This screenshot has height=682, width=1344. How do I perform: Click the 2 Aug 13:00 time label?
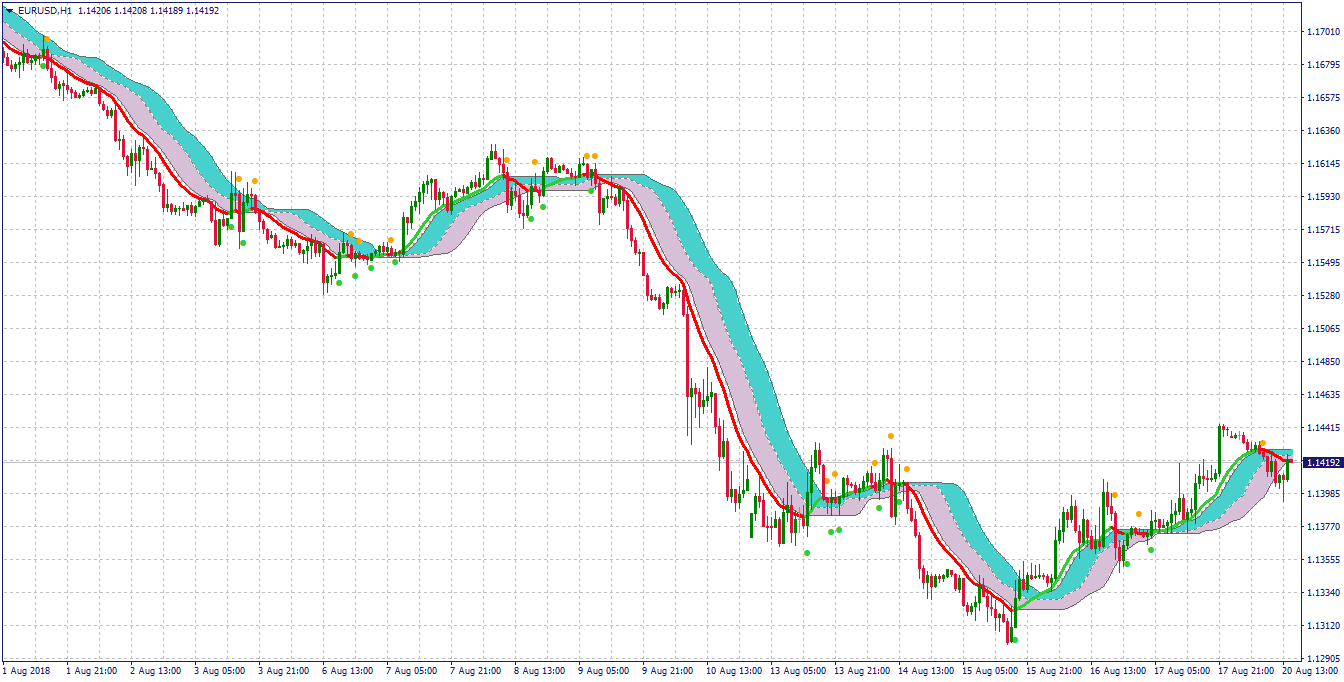coord(155,671)
